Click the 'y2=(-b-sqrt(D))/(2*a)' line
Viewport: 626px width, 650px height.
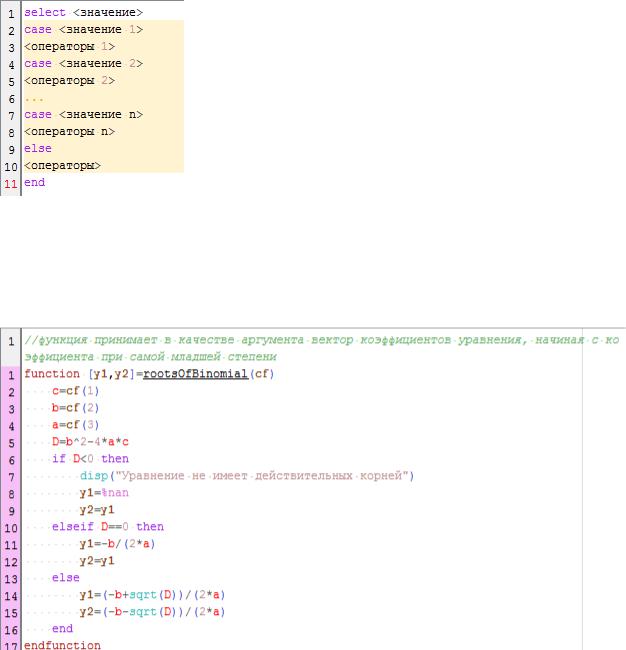click(x=152, y=612)
